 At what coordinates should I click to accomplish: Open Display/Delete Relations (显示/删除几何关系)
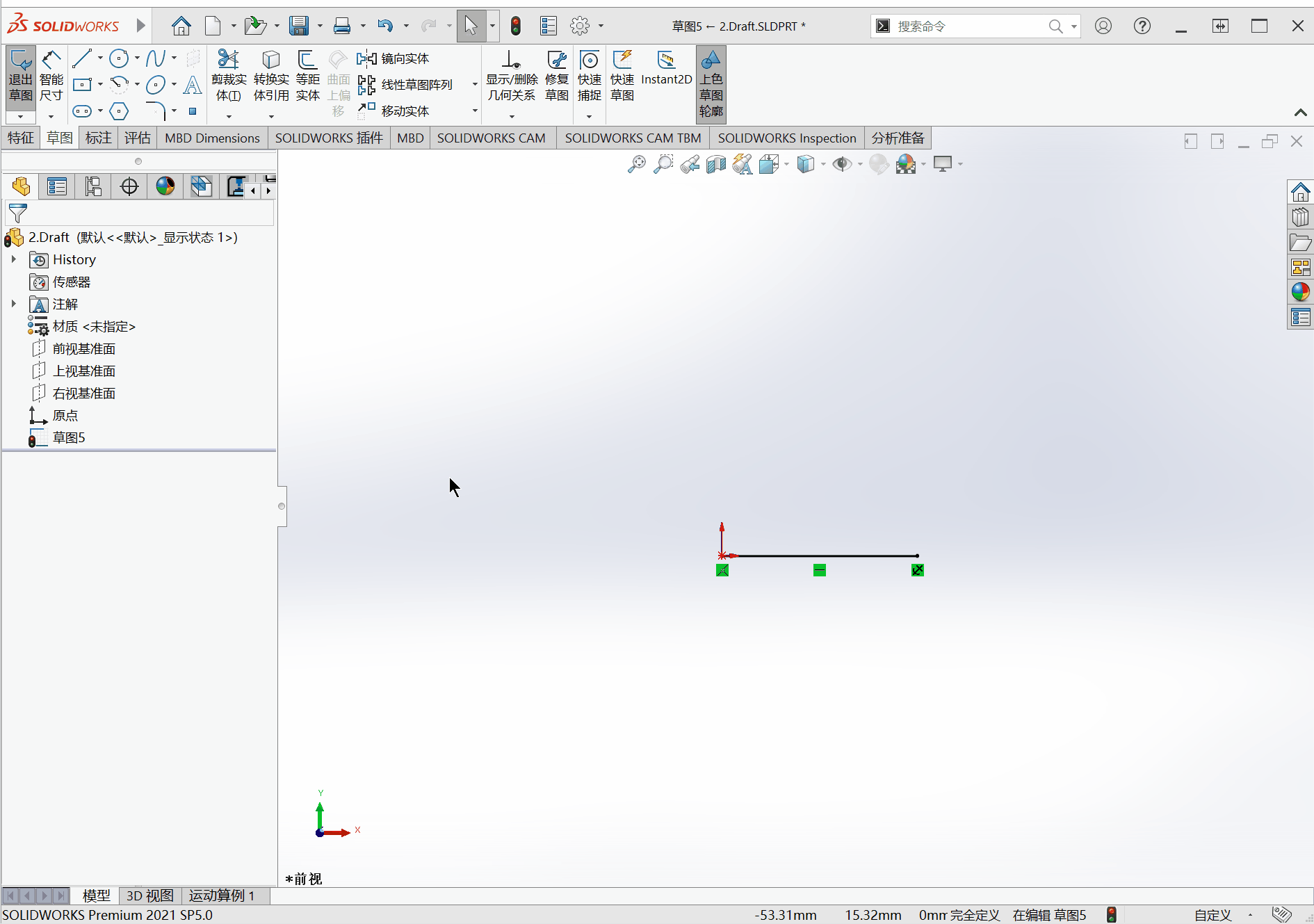512,76
